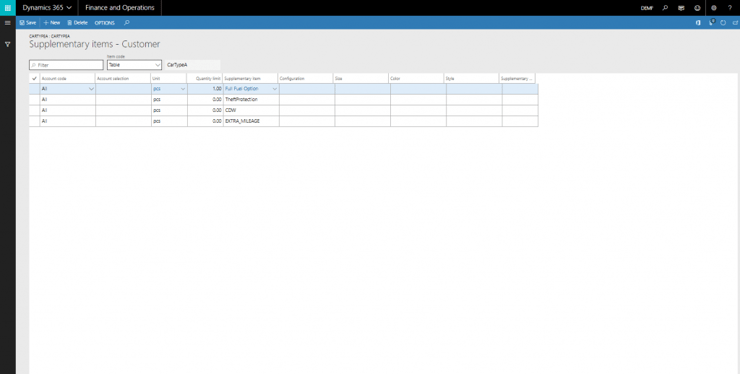740x374 pixels.
Task: Click the Save button
Action: click(28, 23)
